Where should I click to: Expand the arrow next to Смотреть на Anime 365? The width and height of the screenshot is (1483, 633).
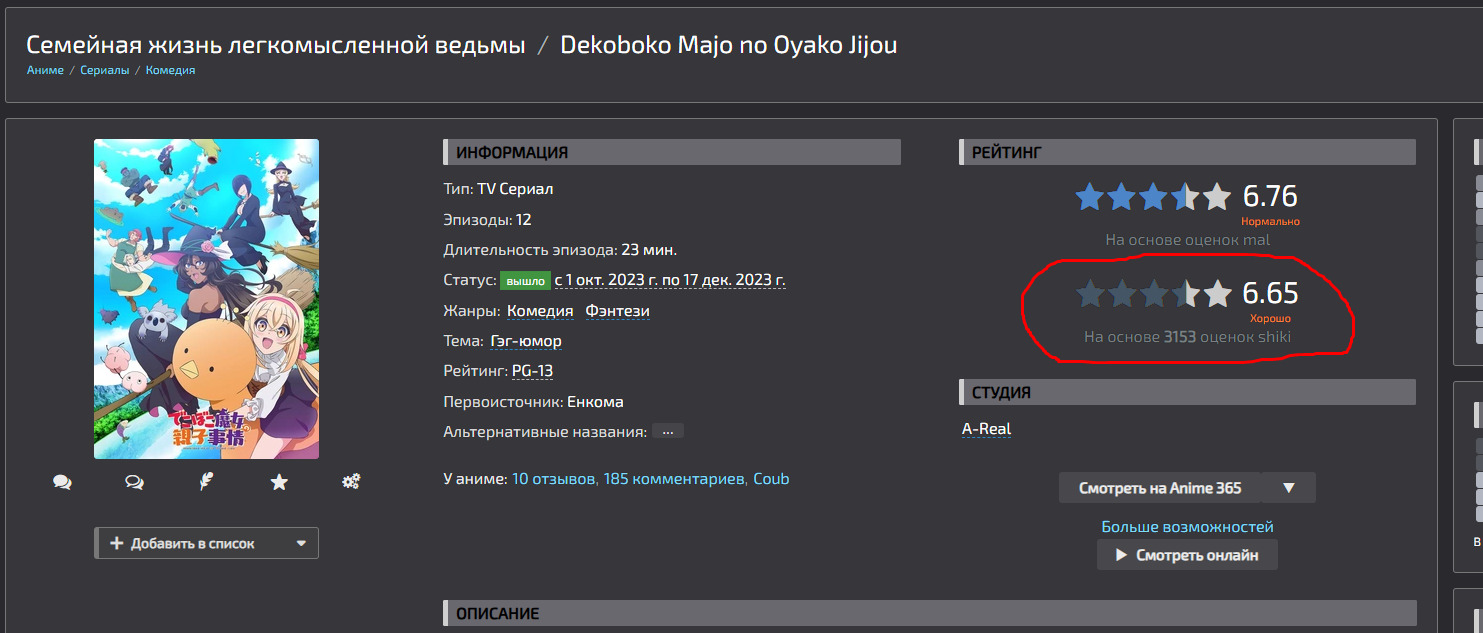tap(1289, 488)
